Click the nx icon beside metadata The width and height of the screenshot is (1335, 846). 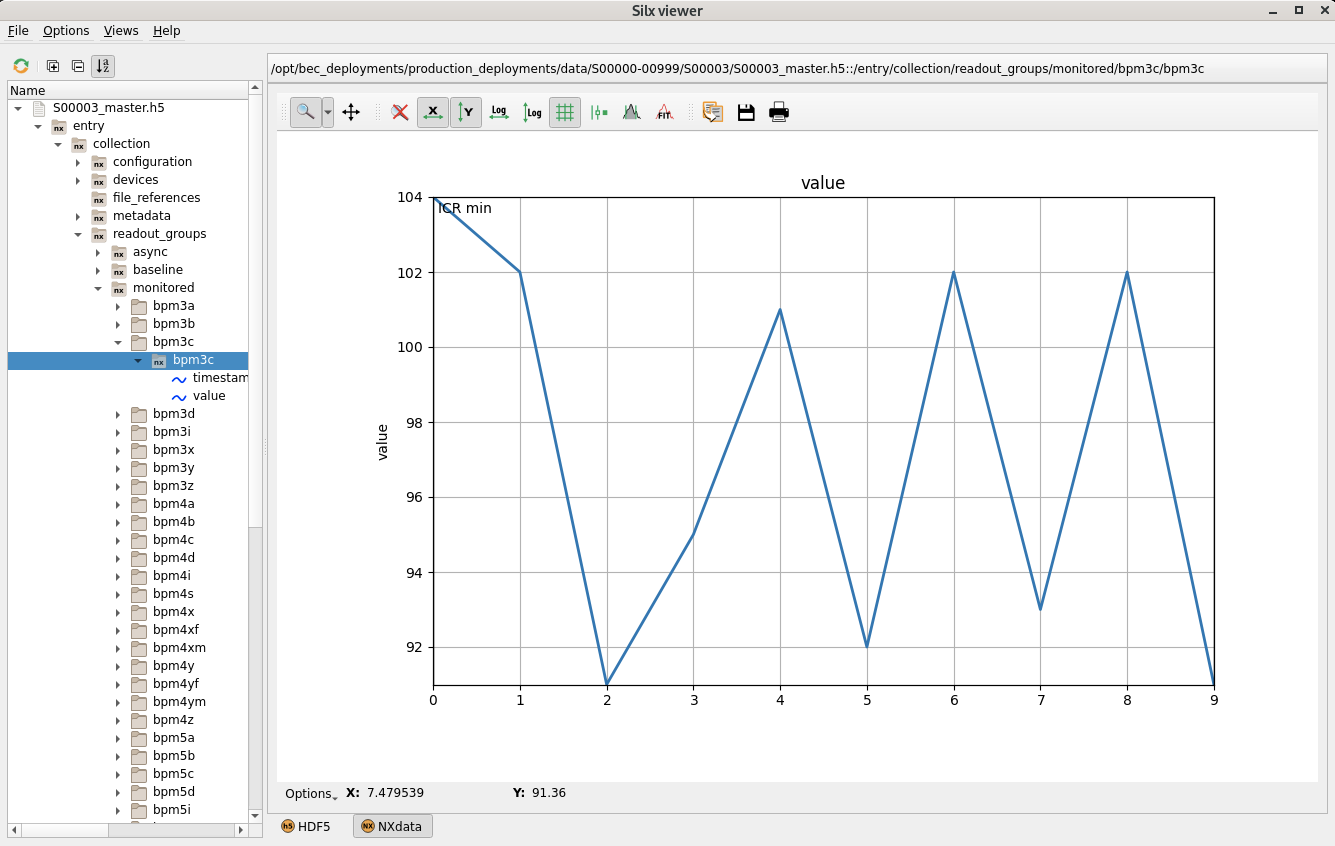(99, 216)
